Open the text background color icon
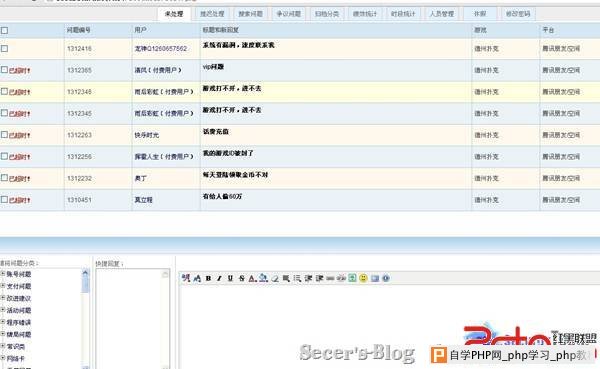The height and width of the screenshot is (369, 600). pyautogui.click(x=263, y=278)
